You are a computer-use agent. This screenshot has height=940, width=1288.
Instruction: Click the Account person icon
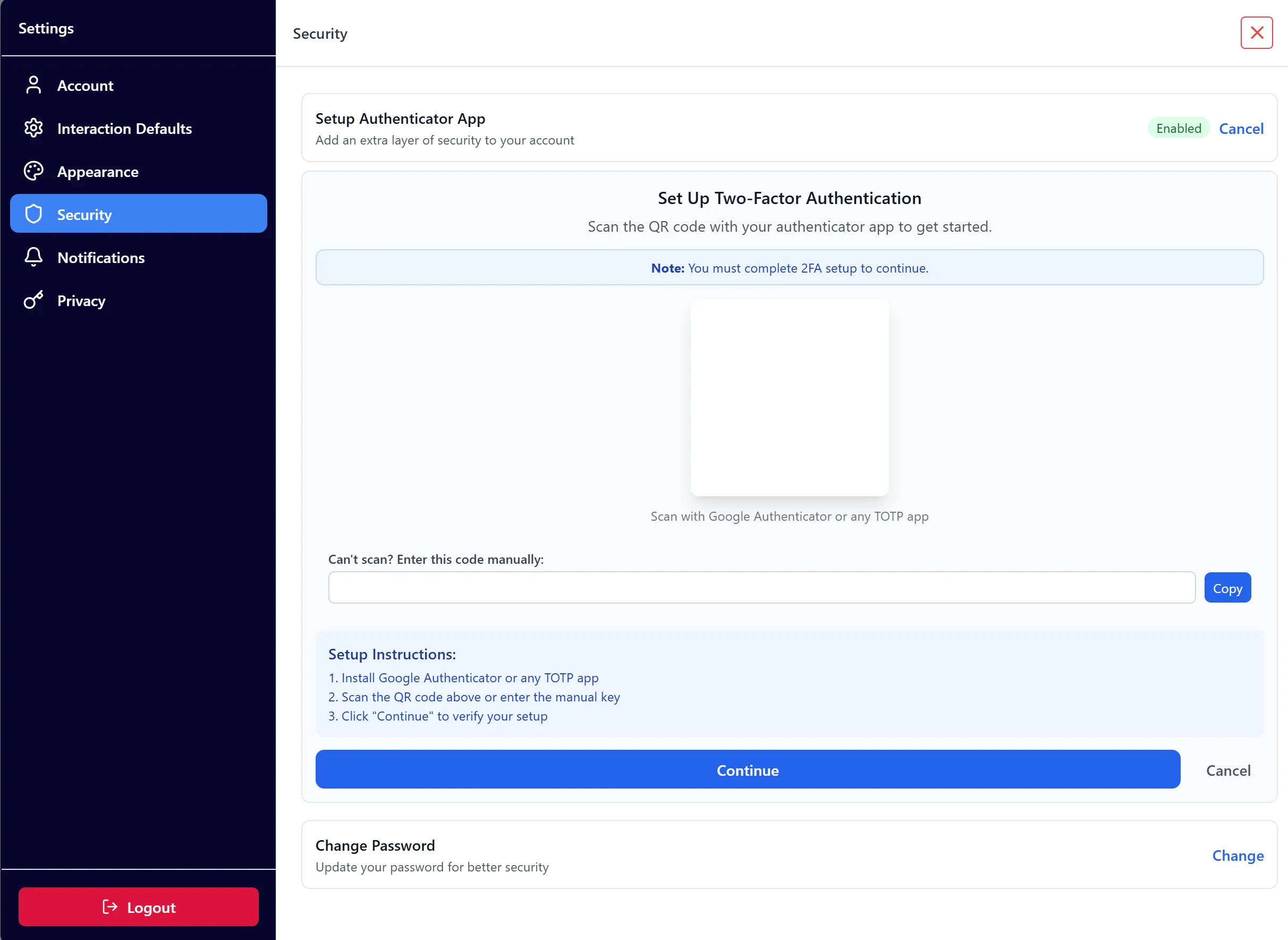[33, 86]
